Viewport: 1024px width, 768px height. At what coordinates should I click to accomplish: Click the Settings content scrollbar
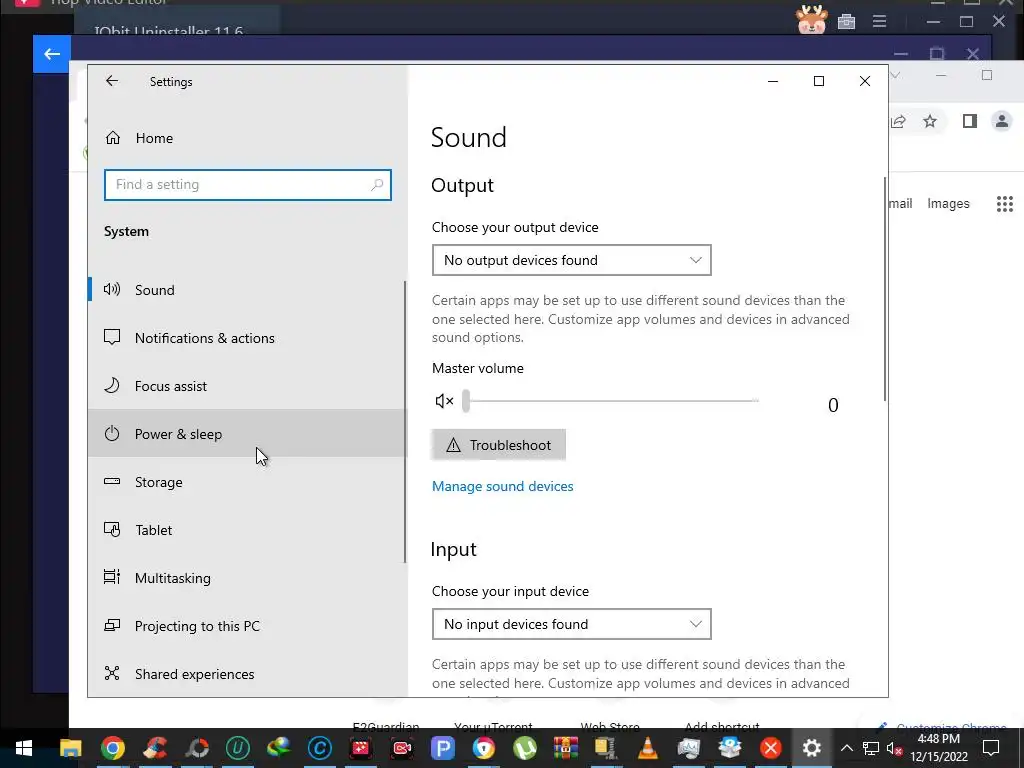click(x=885, y=289)
